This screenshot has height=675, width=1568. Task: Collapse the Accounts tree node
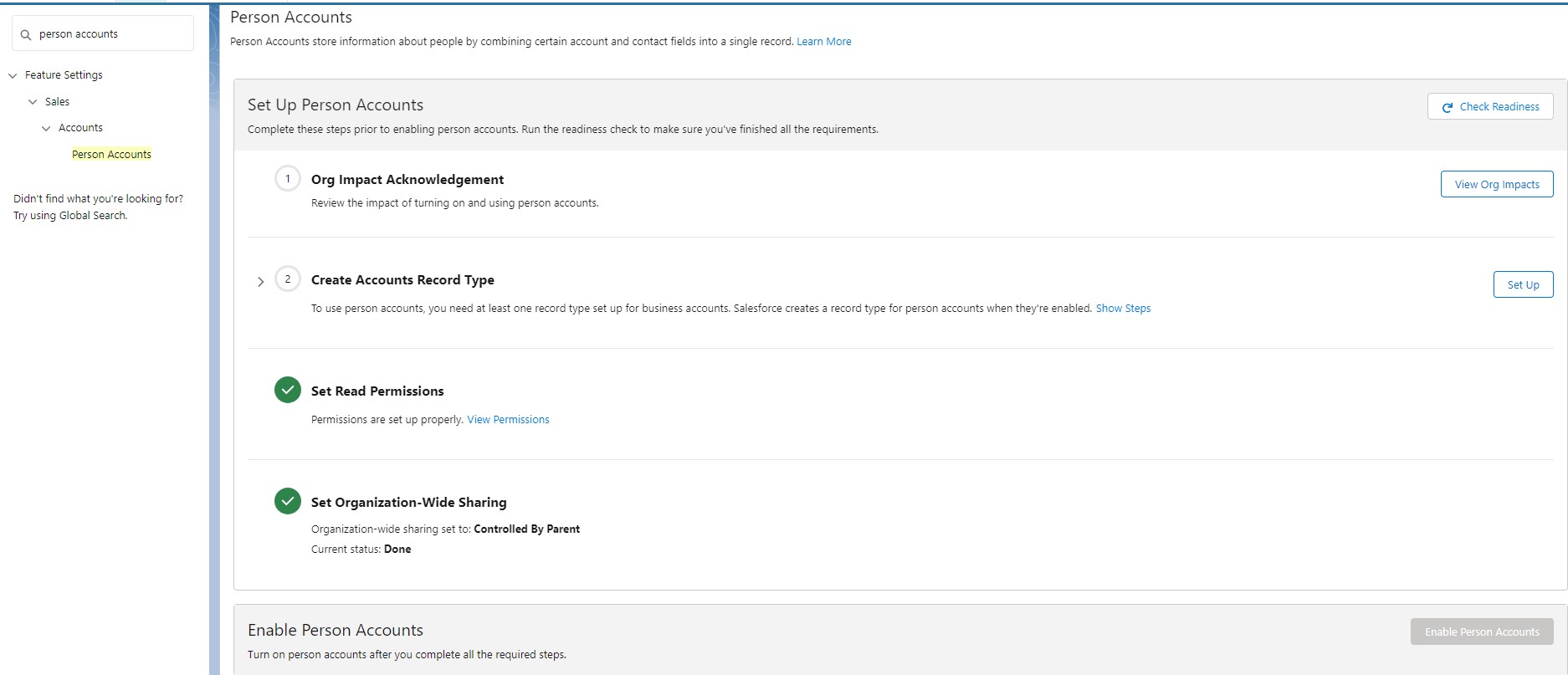point(46,128)
